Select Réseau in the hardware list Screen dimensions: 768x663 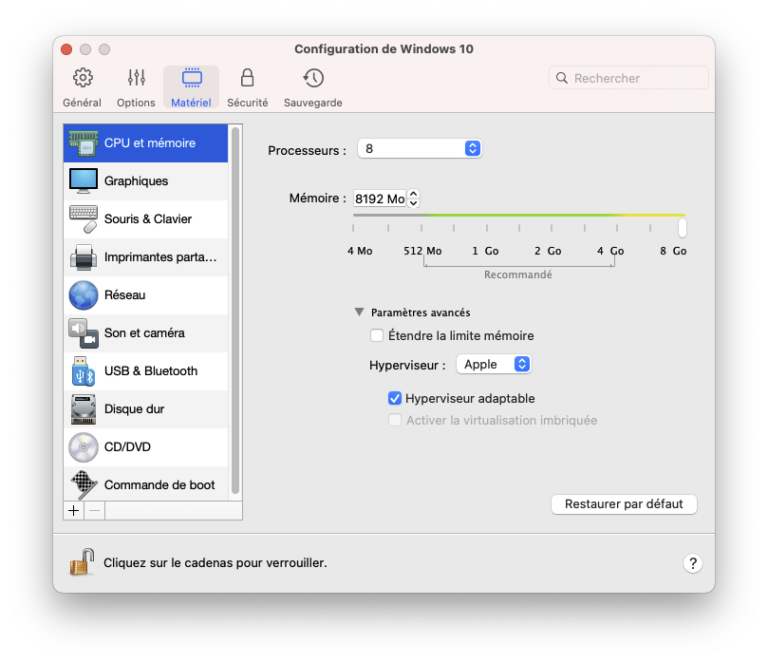point(145,295)
